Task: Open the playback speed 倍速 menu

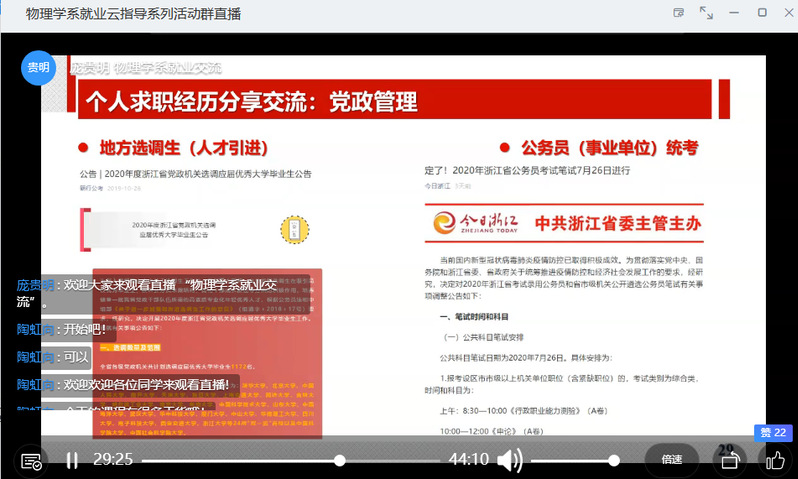Action: coord(671,460)
